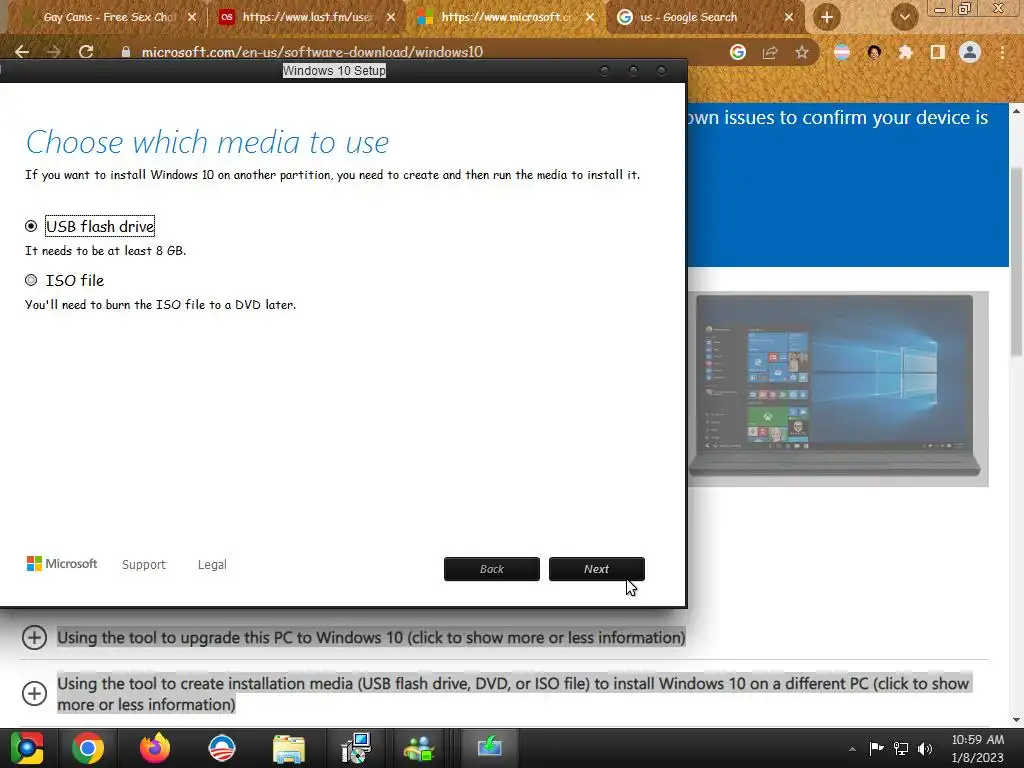This screenshot has width=1024, height=768.
Task: Show hidden tray icons arrow
Action: [x=852, y=749]
